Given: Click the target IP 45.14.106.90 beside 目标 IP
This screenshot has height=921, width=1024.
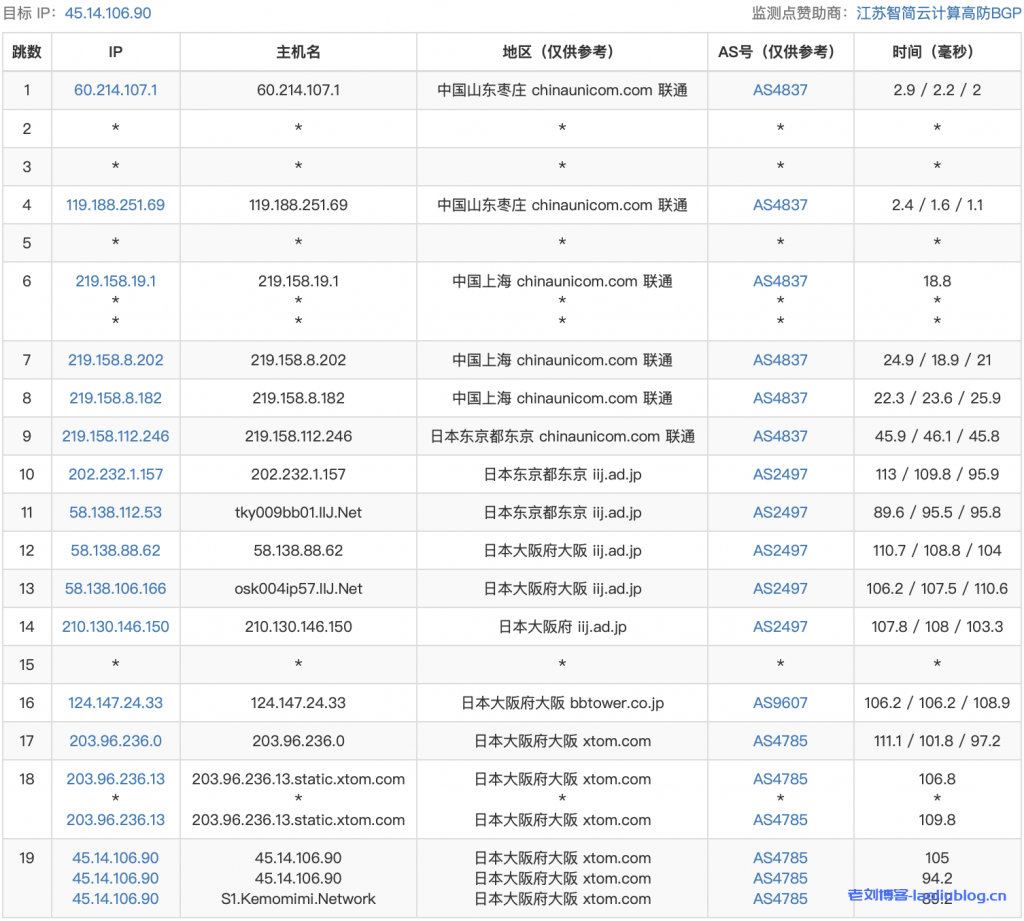Looking at the screenshot, I should tap(108, 13).
